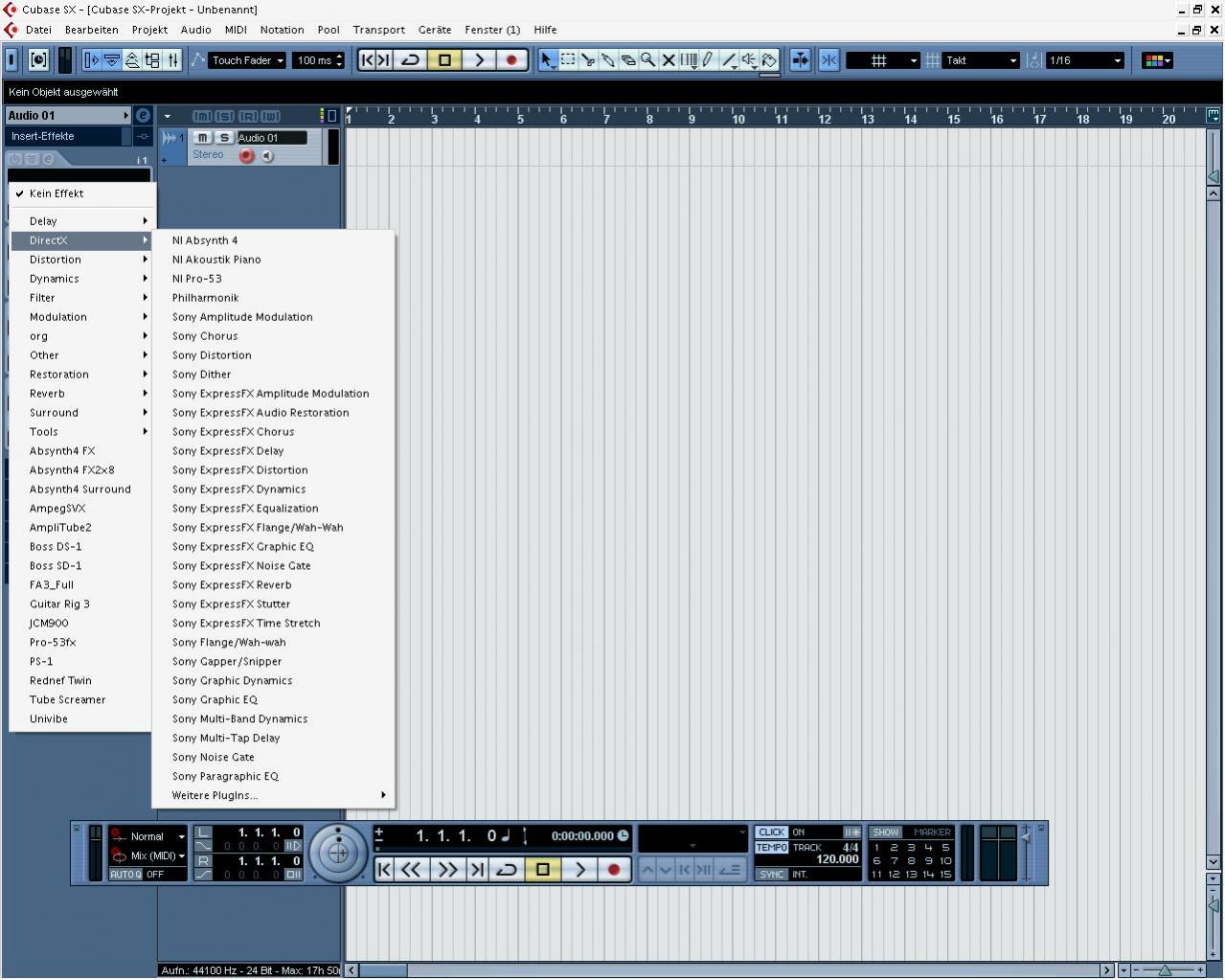Adjust the 100 ms automation return stepper

pos(339,60)
